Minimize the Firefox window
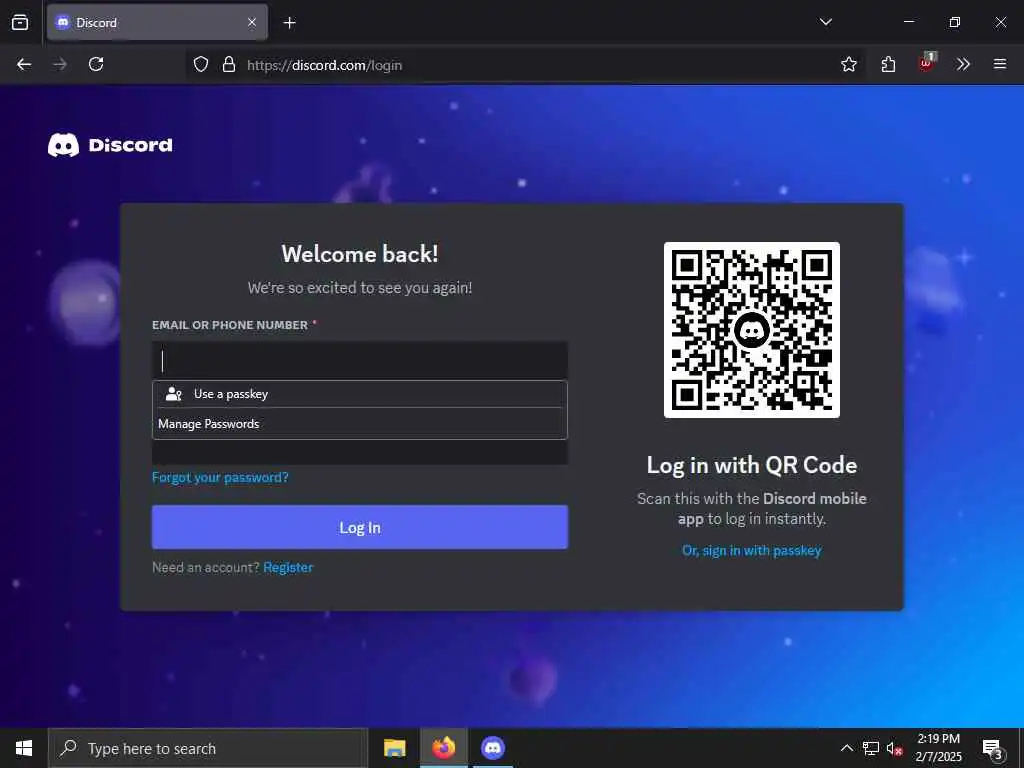The width and height of the screenshot is (1024, 768). 908,22
